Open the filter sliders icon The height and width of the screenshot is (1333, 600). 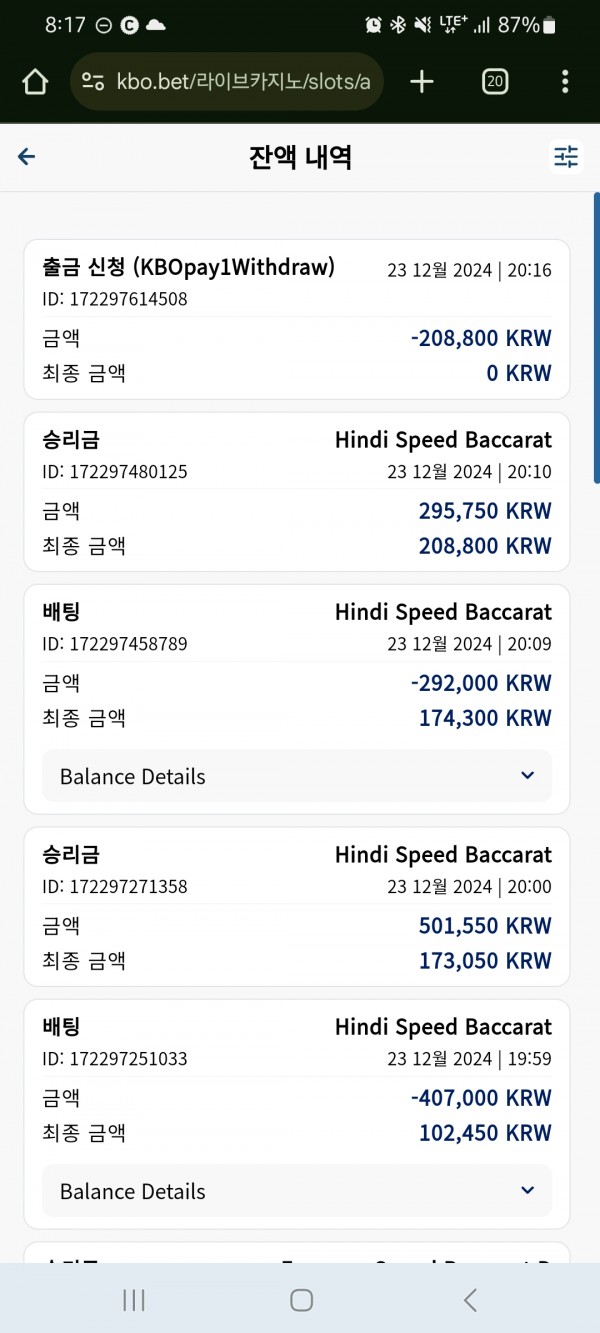point(566,157)
